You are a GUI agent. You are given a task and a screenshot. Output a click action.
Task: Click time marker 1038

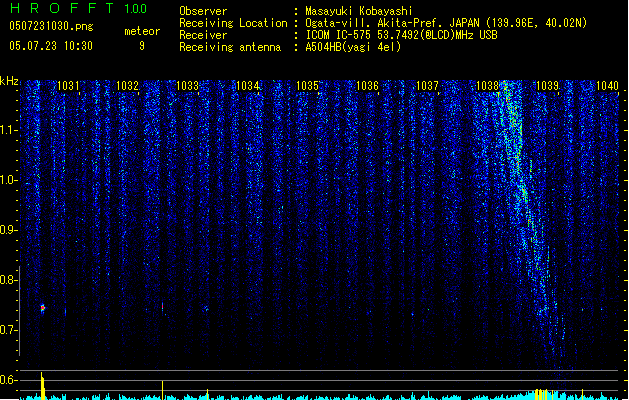click(487, 86)
